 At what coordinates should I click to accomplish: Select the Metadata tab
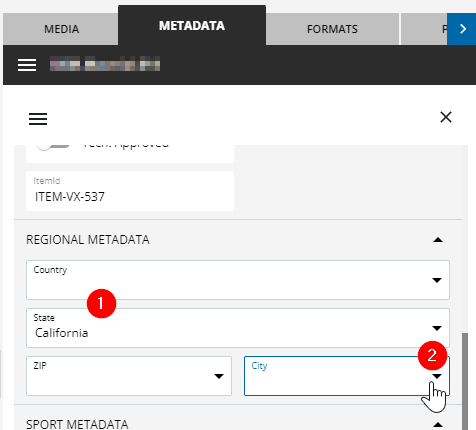click(x=192, y=25)
